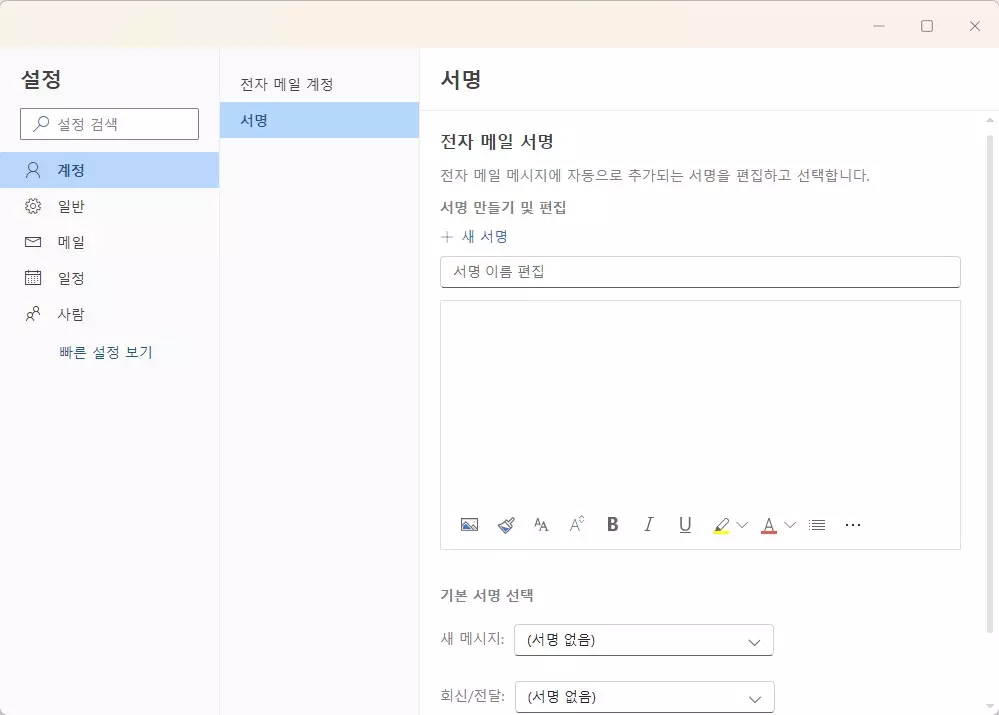This screenshot has height=715, width=999.
Task: Apply underline formatting
Action: tap(685, 524)
